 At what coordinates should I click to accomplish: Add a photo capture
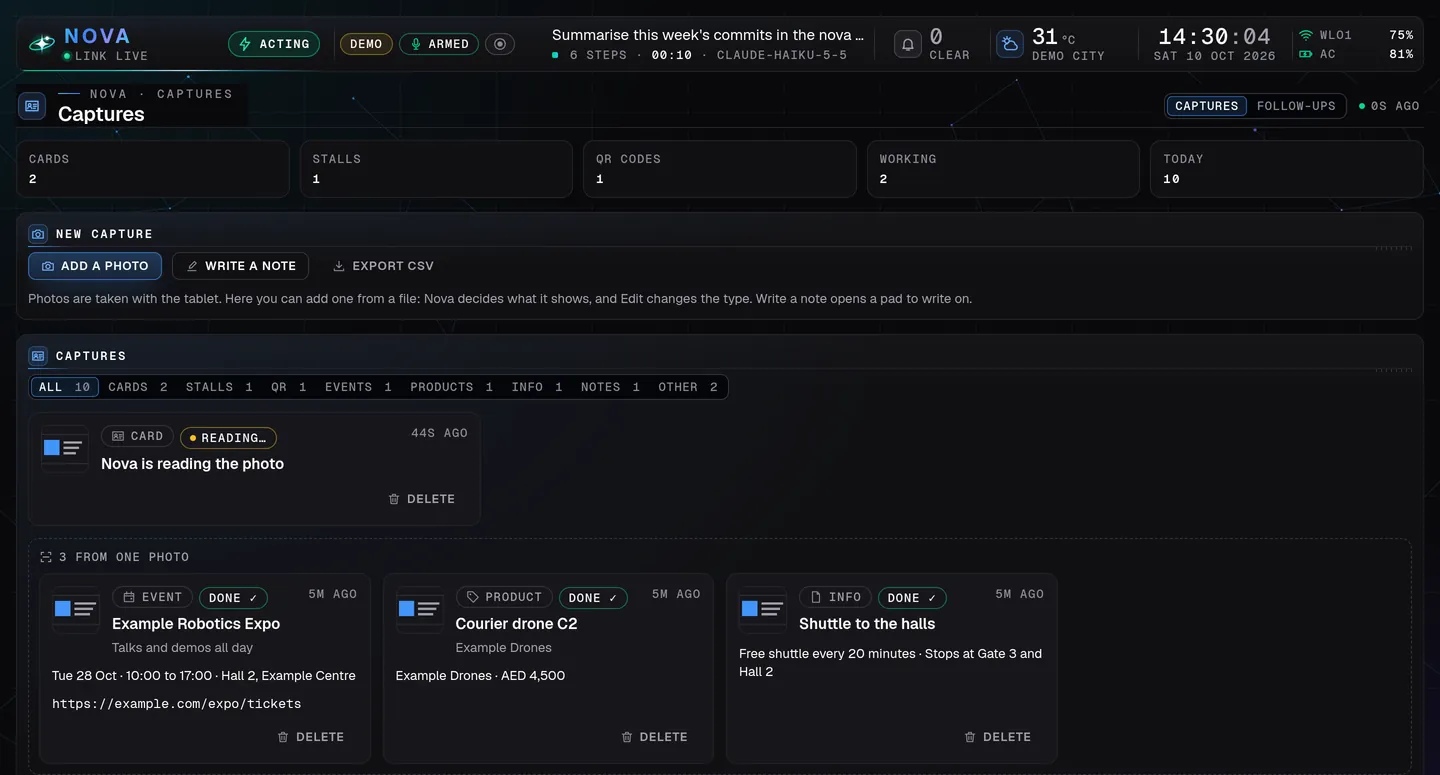pos(95,266)
